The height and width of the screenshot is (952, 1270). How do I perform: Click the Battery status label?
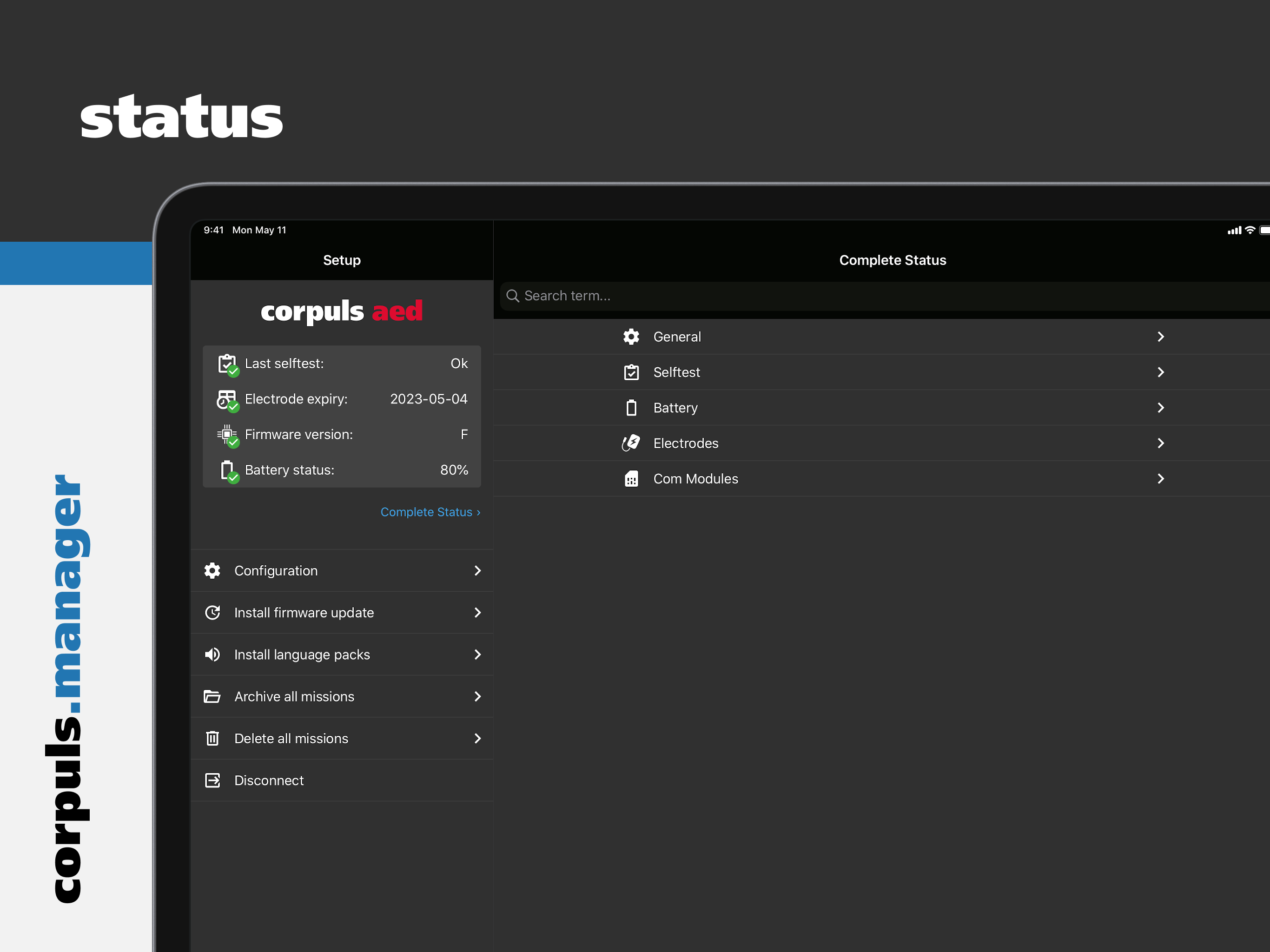coord(289,470)
